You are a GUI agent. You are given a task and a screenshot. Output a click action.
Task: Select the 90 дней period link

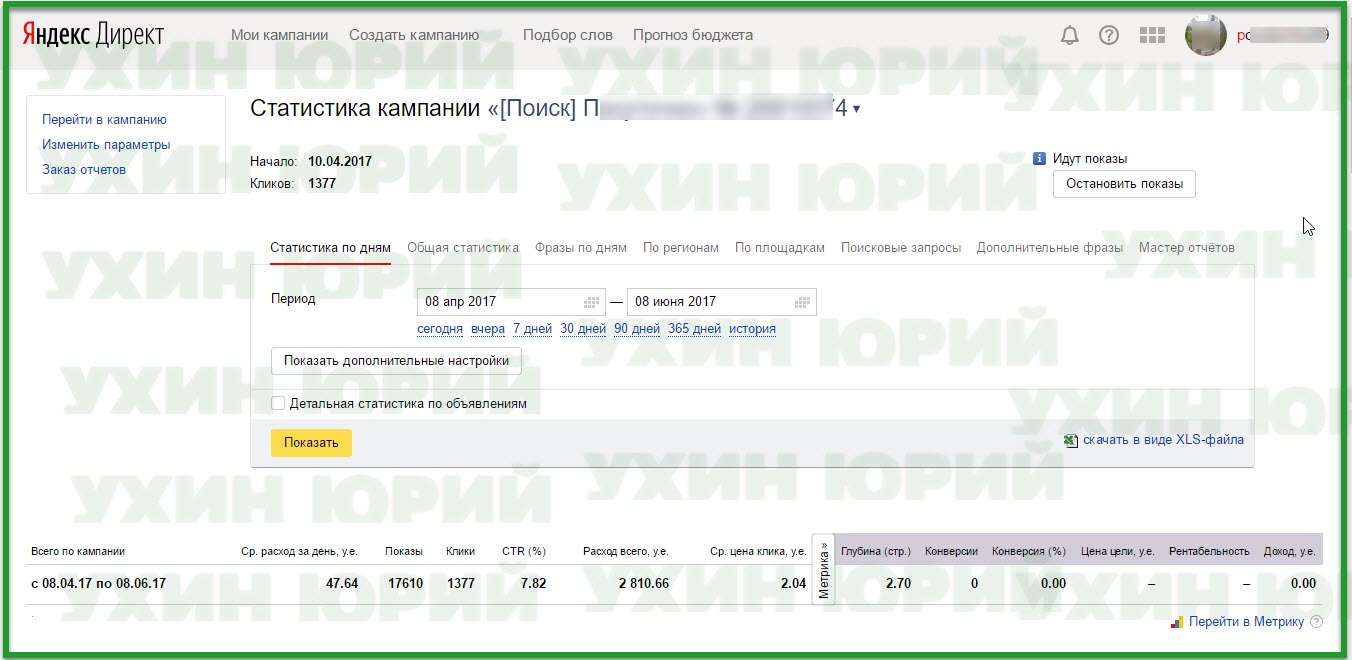coord(637,328)
